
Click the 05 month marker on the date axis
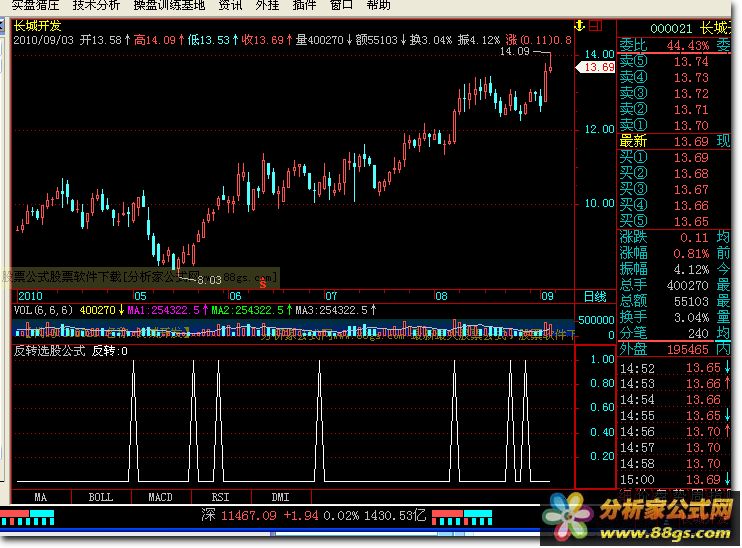[141, 296]
